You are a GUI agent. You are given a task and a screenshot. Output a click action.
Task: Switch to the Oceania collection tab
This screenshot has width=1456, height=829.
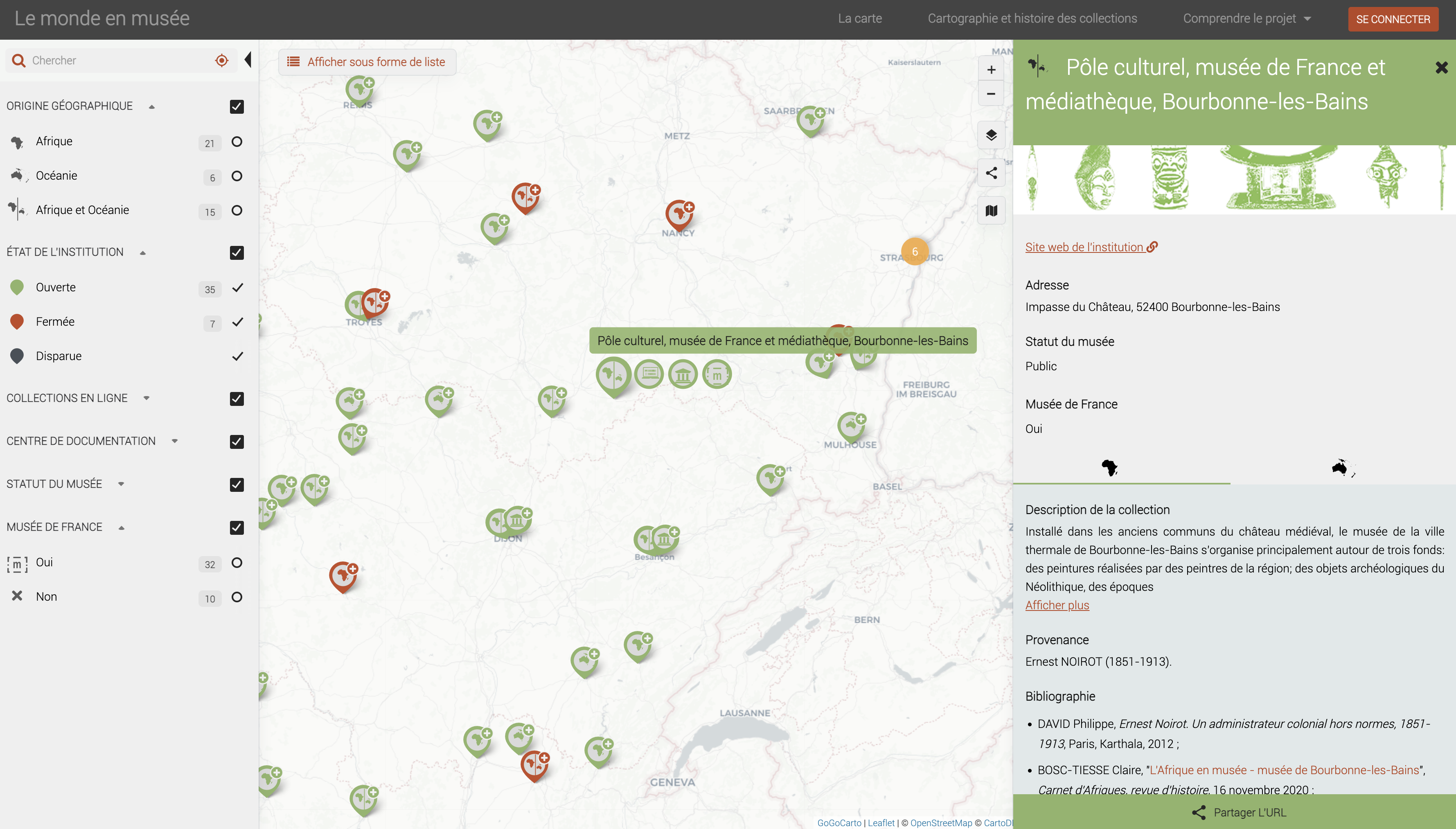tap(1343, 468)
